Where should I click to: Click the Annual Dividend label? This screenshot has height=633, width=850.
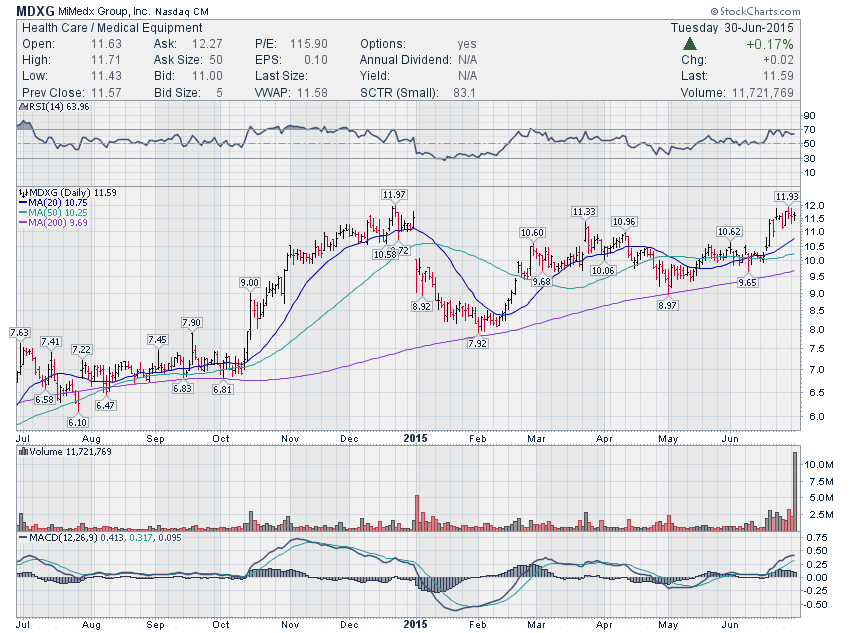405,60
